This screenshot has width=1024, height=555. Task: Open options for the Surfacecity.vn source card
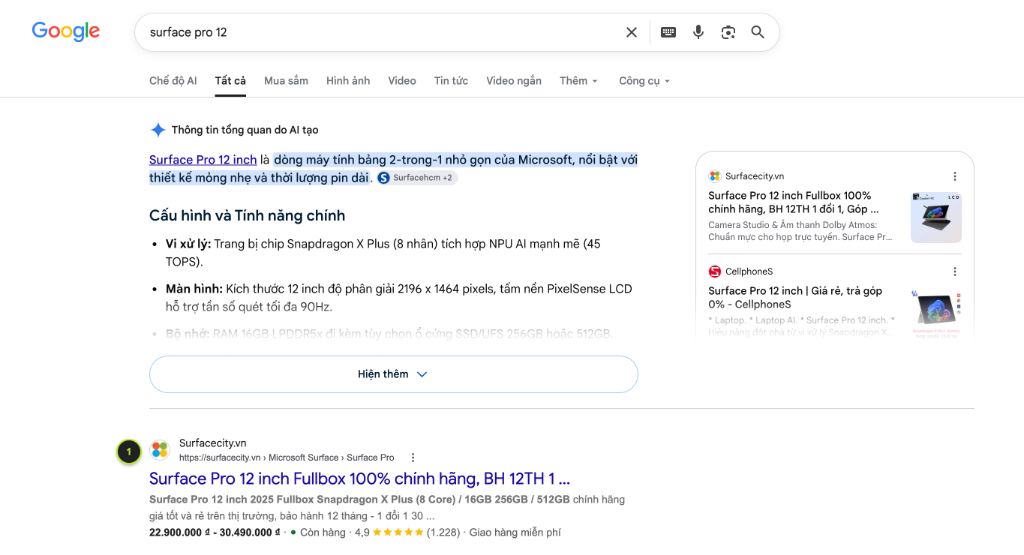coord(955,176)
